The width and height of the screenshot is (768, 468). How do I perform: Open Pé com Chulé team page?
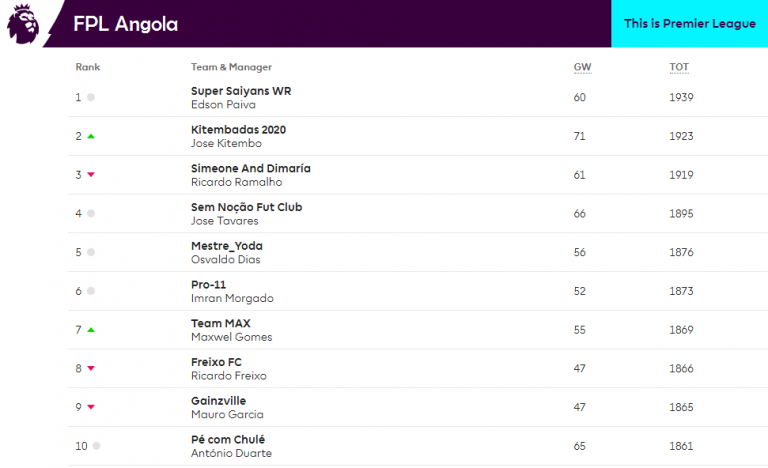click(227, 440)
